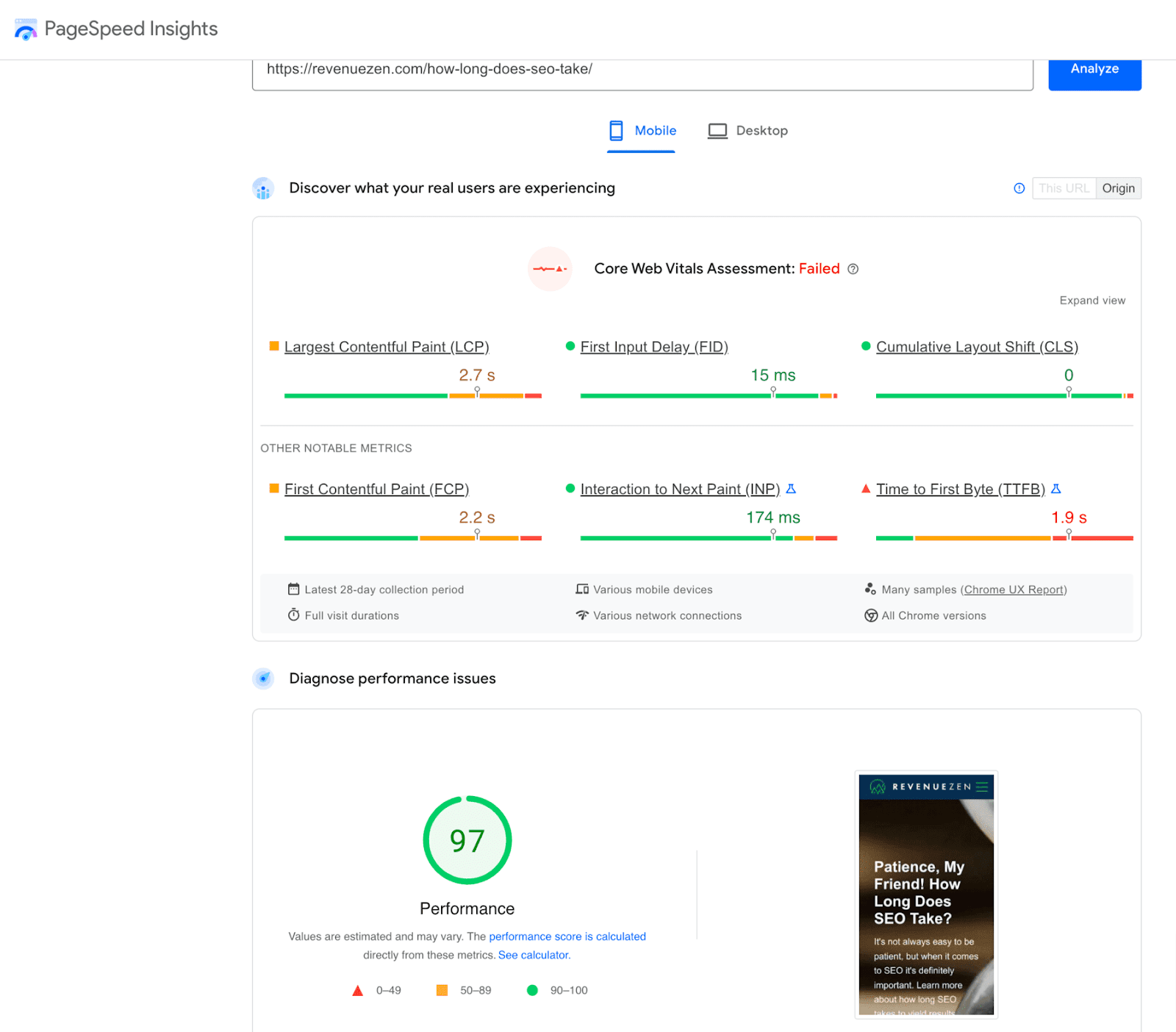Click the real users experience section icon
The height and width of the screenshot is (1032, 1176).
263,189
